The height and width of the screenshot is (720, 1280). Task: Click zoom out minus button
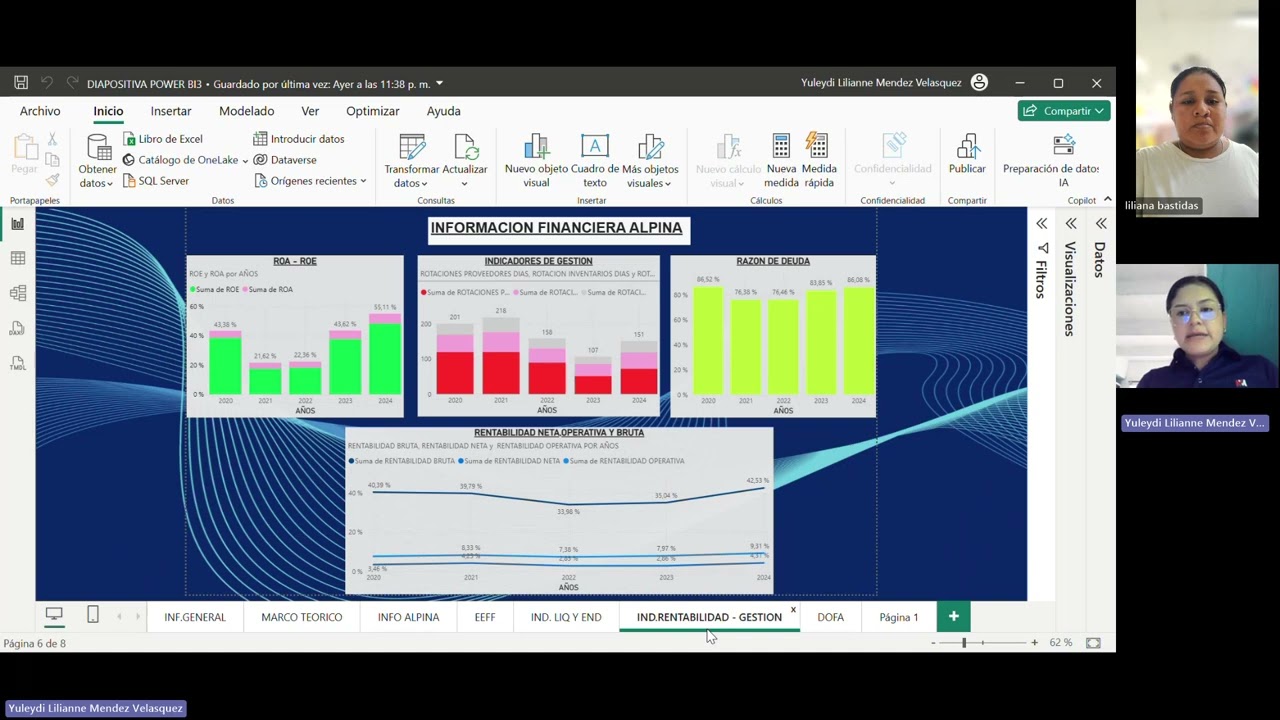point(933,643)
